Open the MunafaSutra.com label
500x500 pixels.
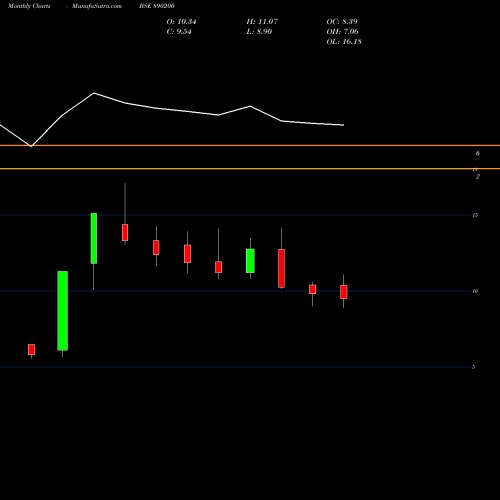(x=97, y=6)
